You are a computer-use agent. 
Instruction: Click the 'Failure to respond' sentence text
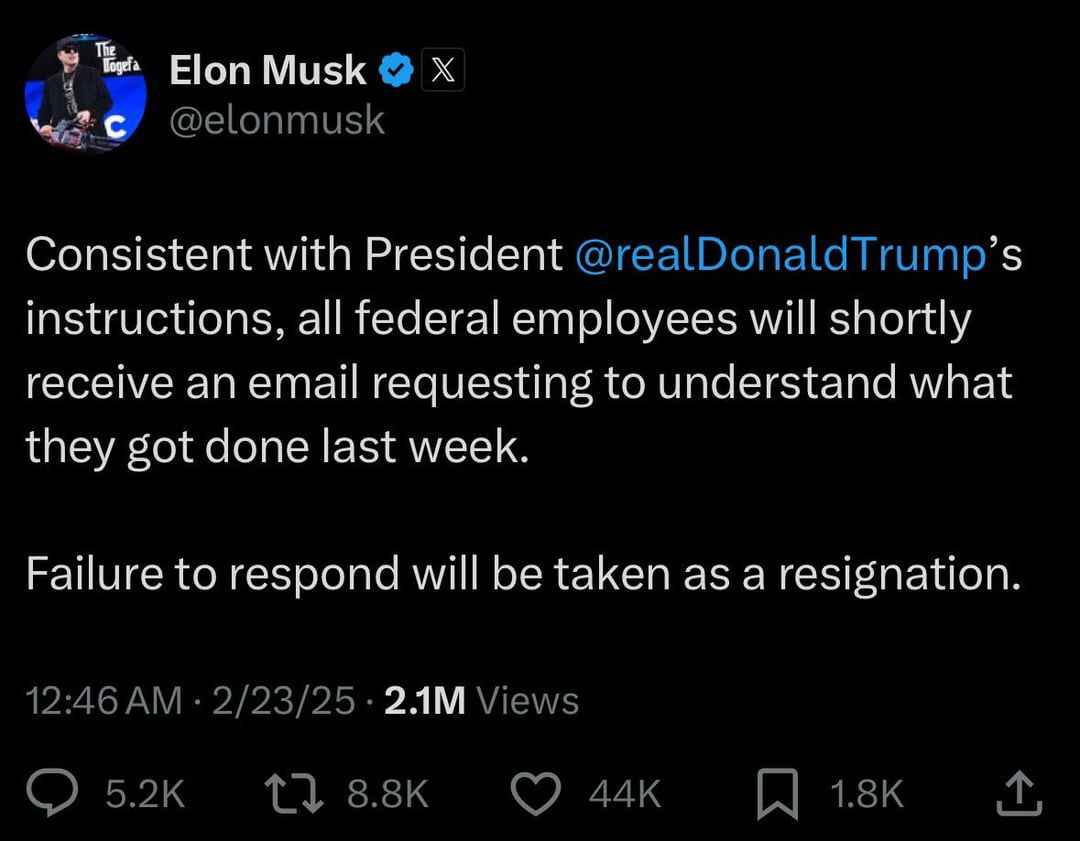[523, 574]
